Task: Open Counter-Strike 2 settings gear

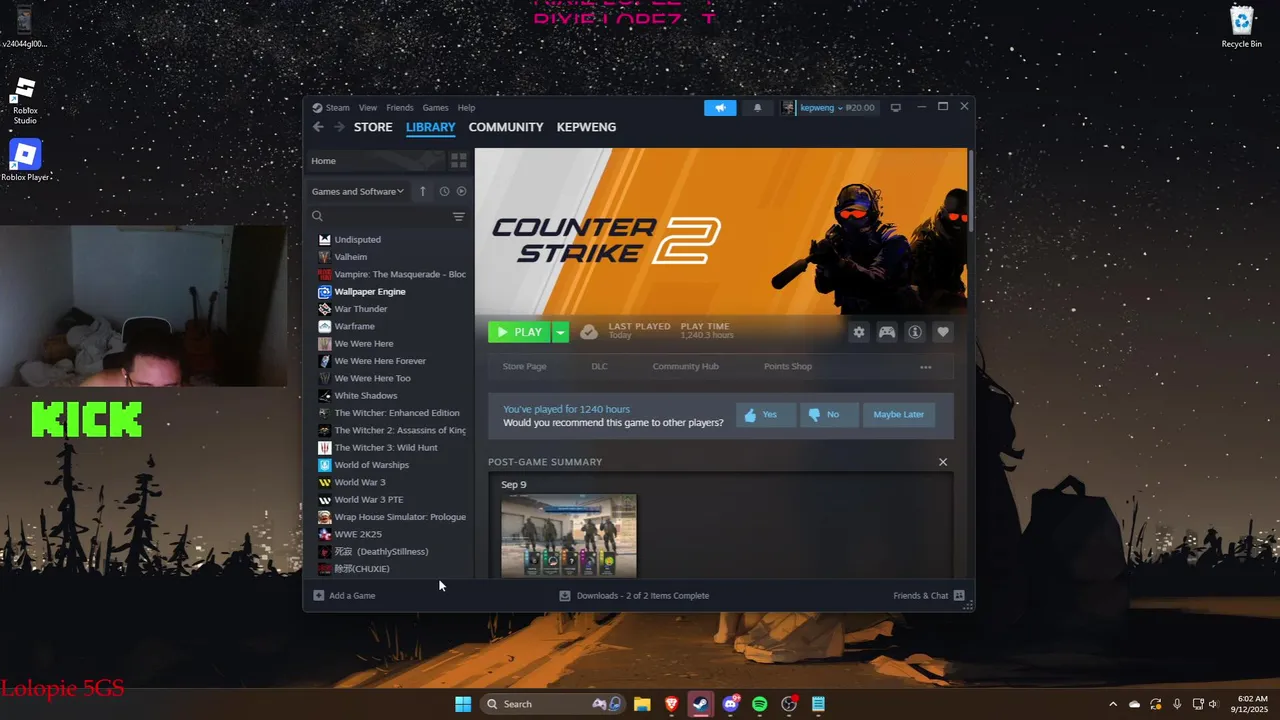Action: click(859, 333)
